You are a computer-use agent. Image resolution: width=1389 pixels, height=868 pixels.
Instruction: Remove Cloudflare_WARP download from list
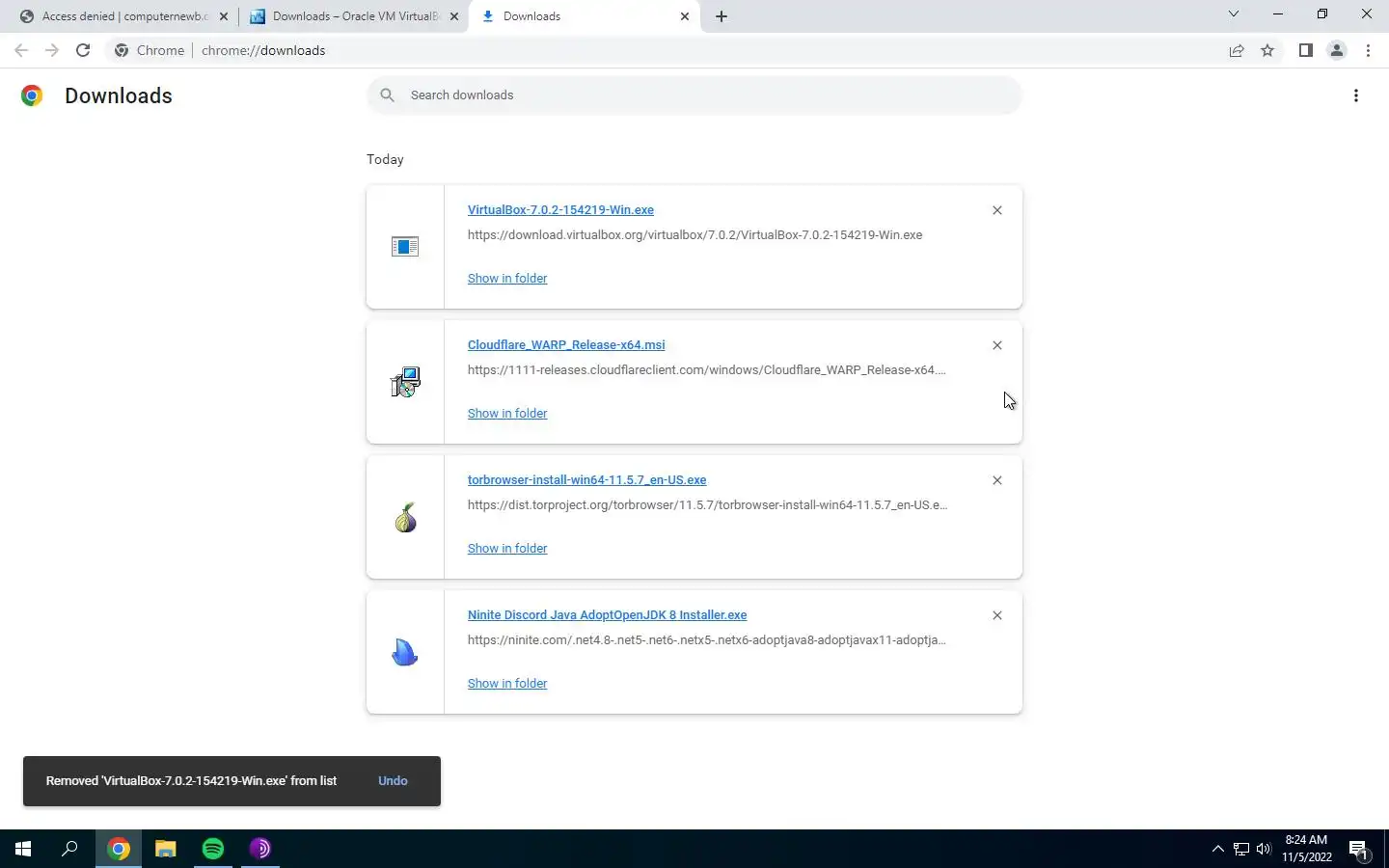[997, 345]
